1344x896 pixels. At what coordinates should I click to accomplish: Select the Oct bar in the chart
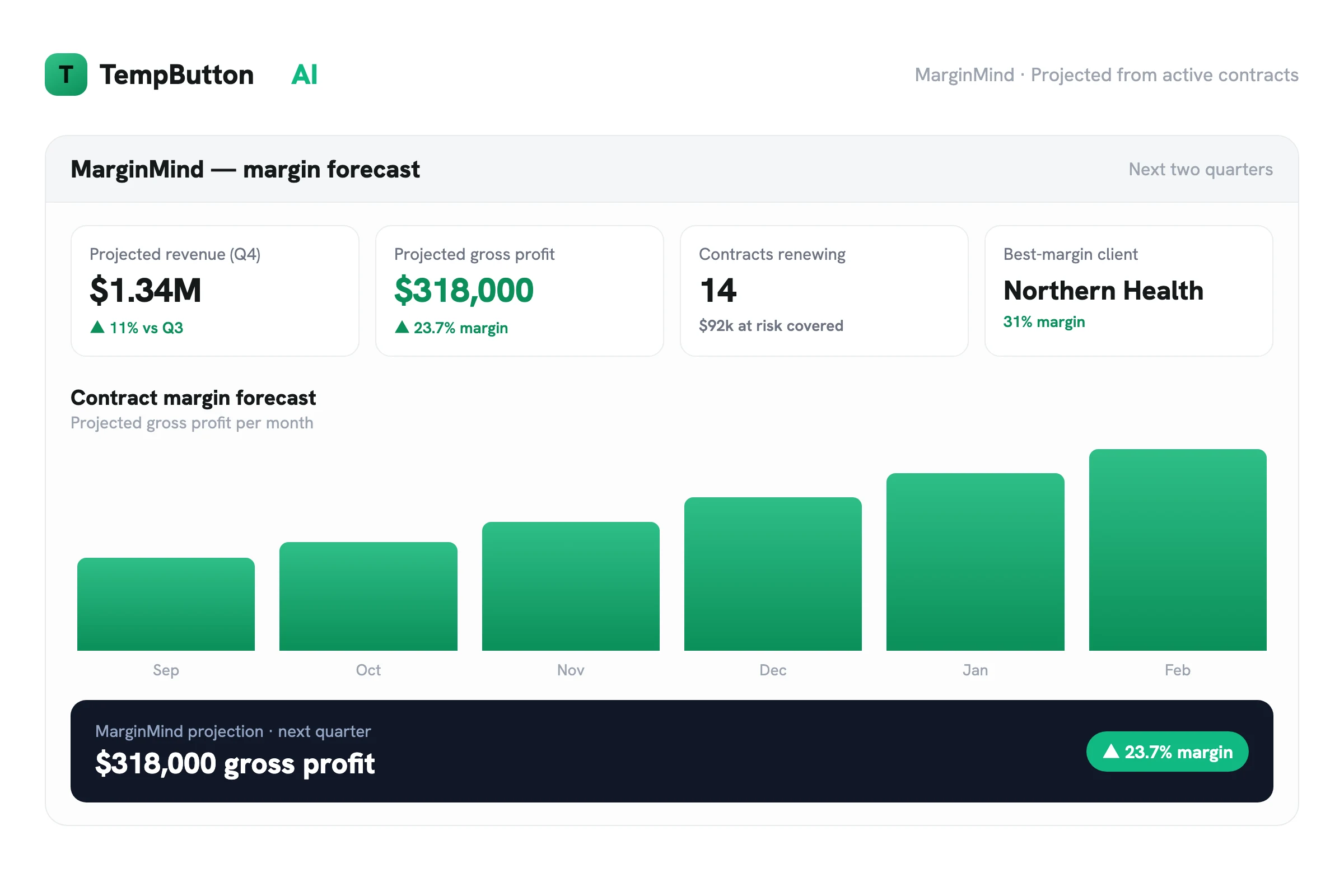point(368,596)
